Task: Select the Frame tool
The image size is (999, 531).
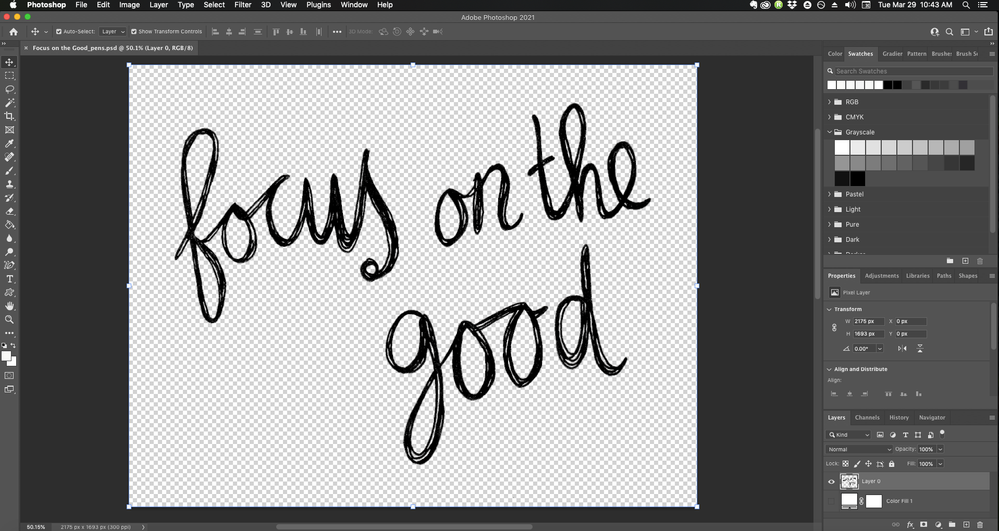Action: pyautogui.click(x=10, y=129)
